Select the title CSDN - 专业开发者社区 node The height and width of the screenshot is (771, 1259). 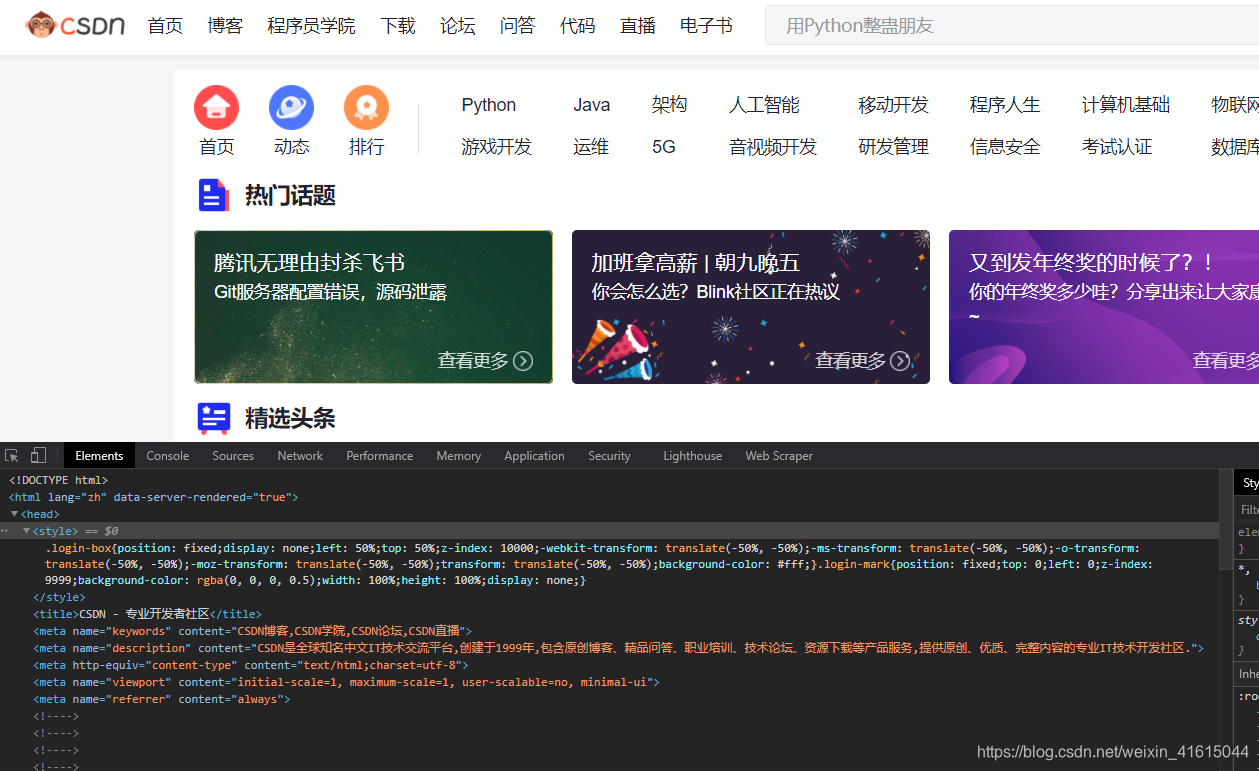[147, 614]
